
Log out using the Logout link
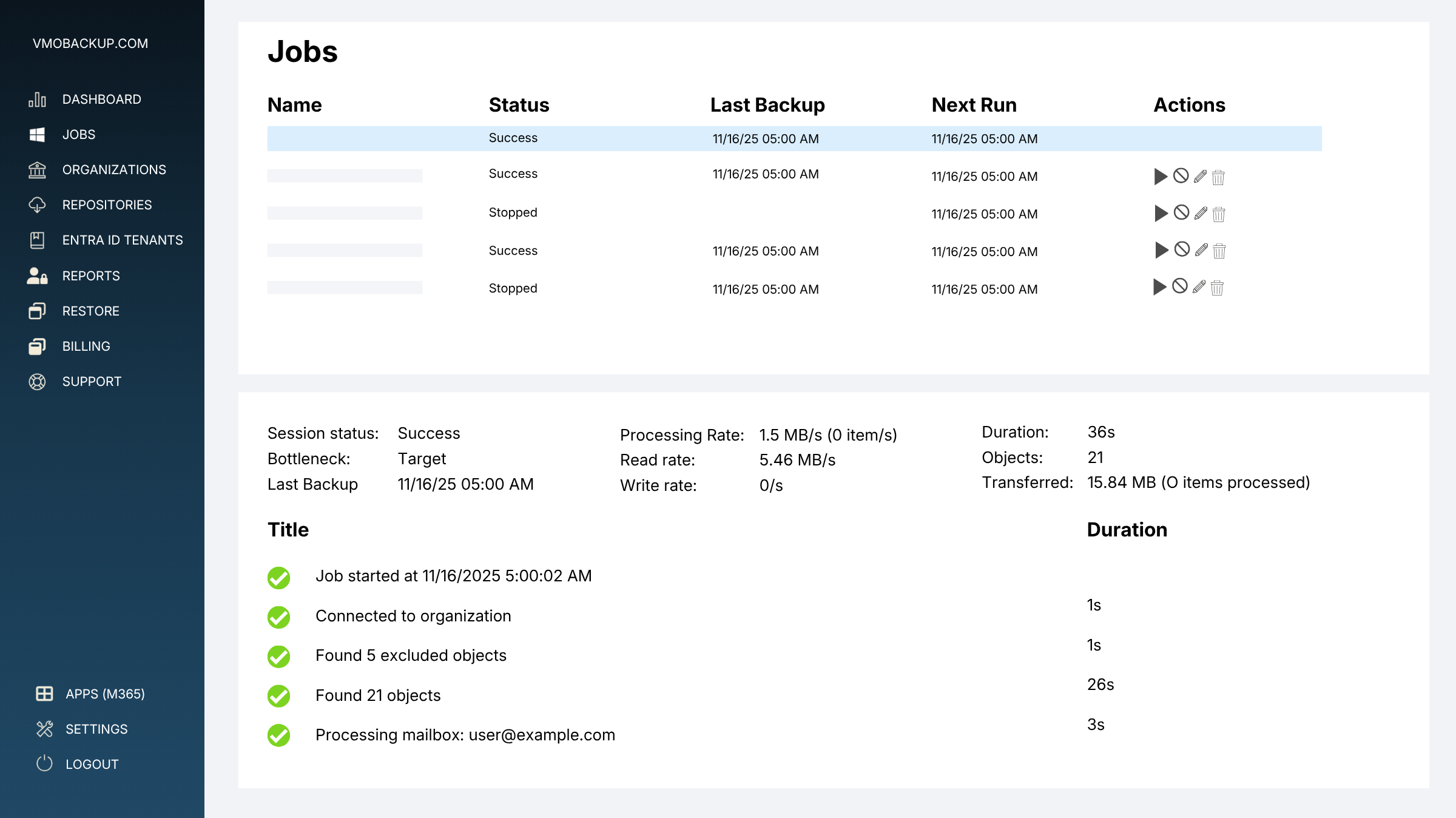point(92,765)
